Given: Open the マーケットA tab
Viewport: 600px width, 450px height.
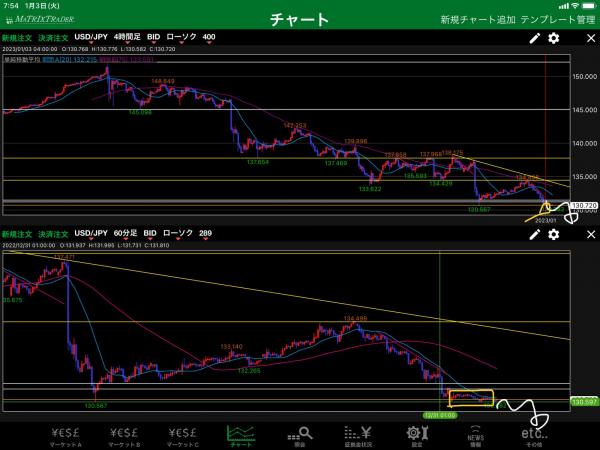Looking at the screenshot, I should 65,437.
